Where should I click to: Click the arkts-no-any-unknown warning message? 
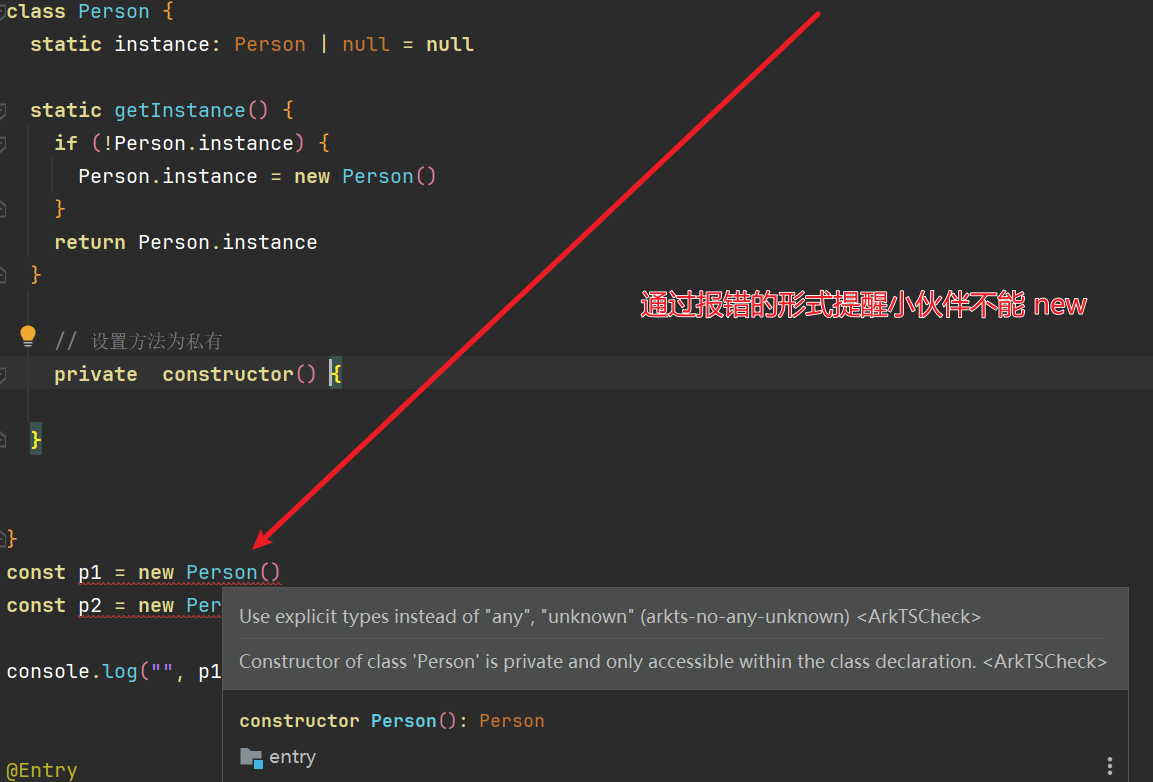[610, 617]
